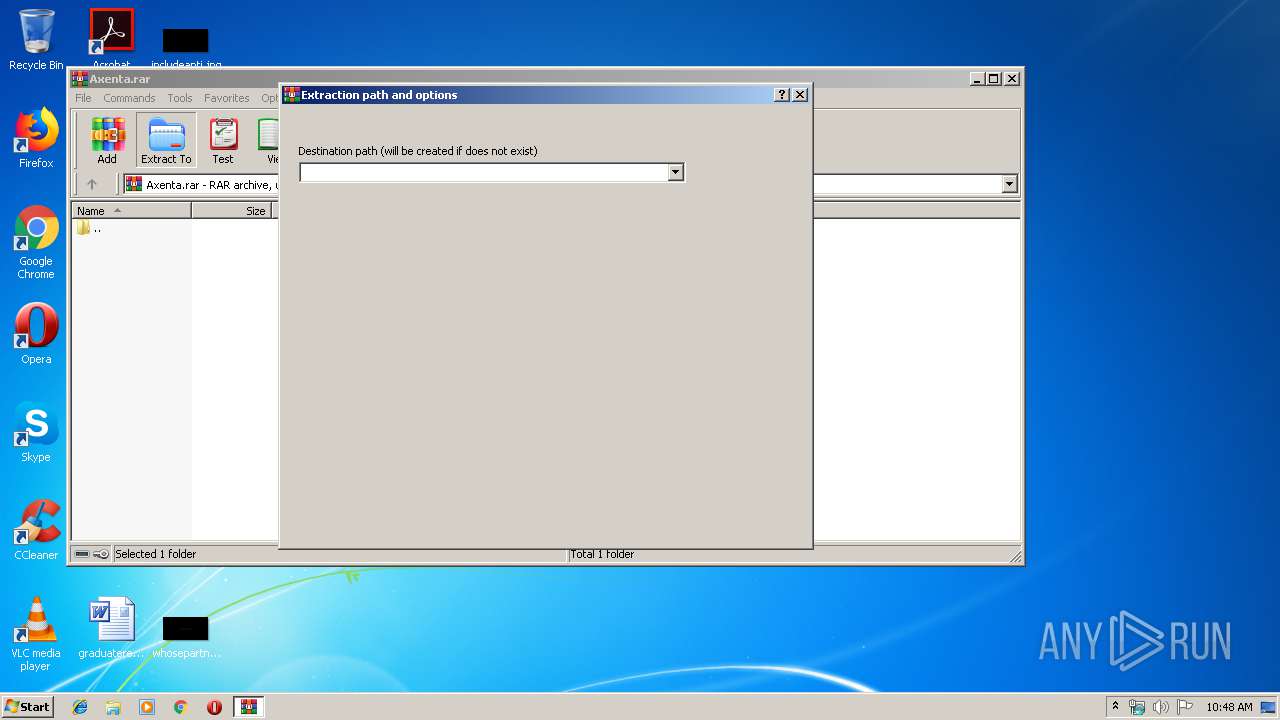Viewport: 1280px width, 720px height.
Task: Click the dialog Help question-mark button
Action: 782,95
